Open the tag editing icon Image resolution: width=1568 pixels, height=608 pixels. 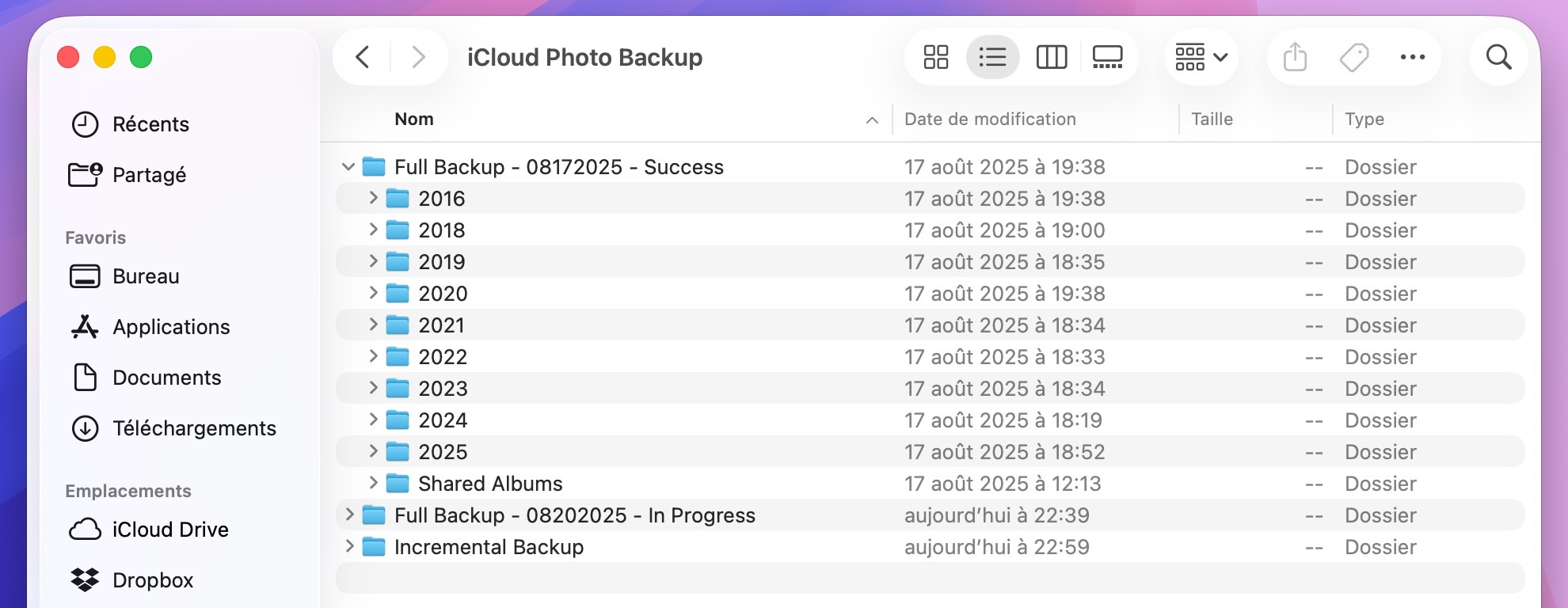(1353, 57)
